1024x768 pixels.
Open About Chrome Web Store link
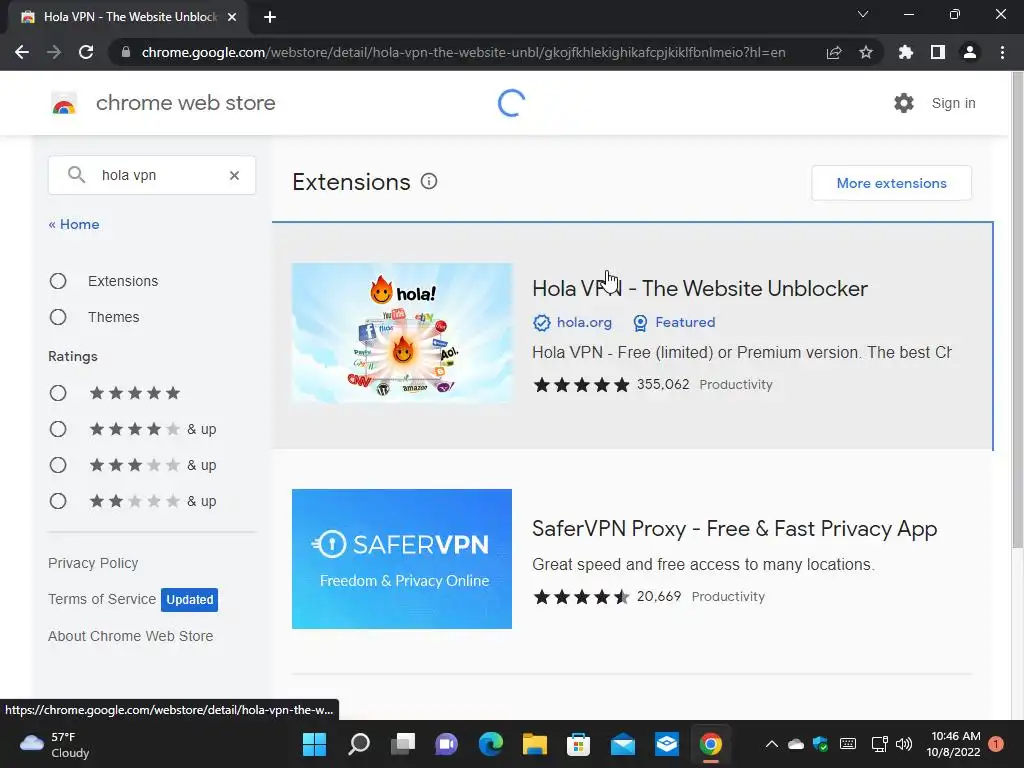point(131,636)
